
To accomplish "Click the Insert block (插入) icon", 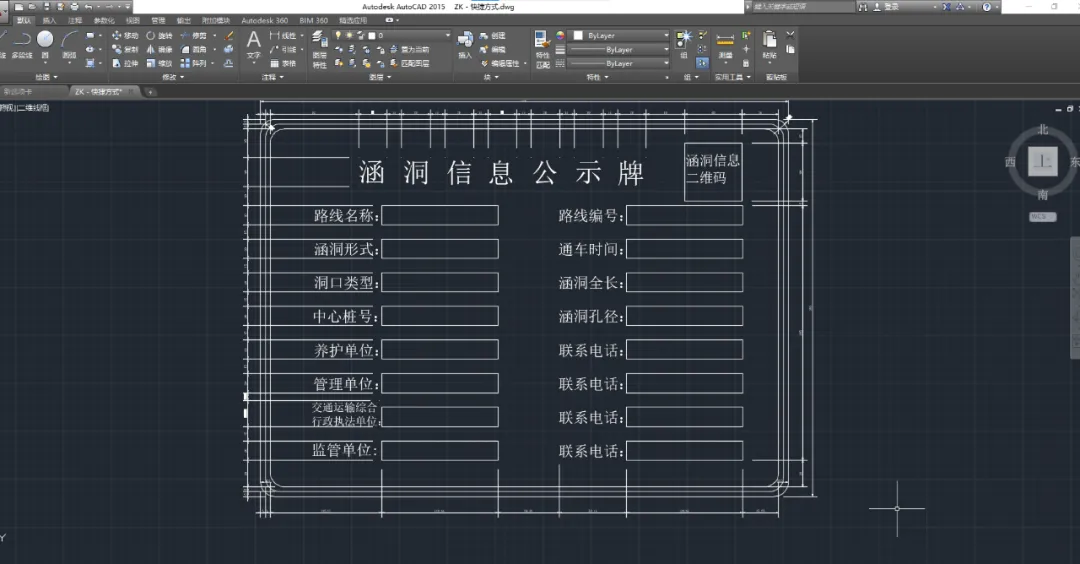I will pos(466,45).
